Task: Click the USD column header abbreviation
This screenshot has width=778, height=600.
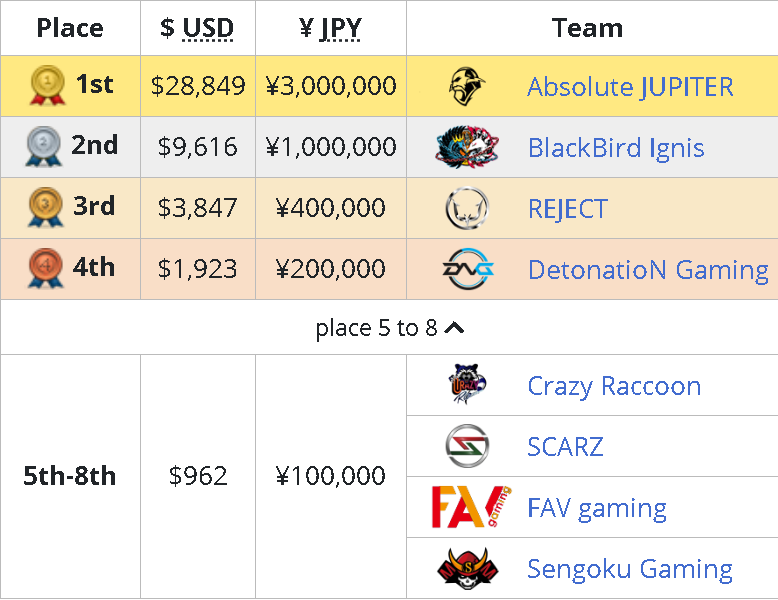Action: pyautogui.click(x=208, y=28)
